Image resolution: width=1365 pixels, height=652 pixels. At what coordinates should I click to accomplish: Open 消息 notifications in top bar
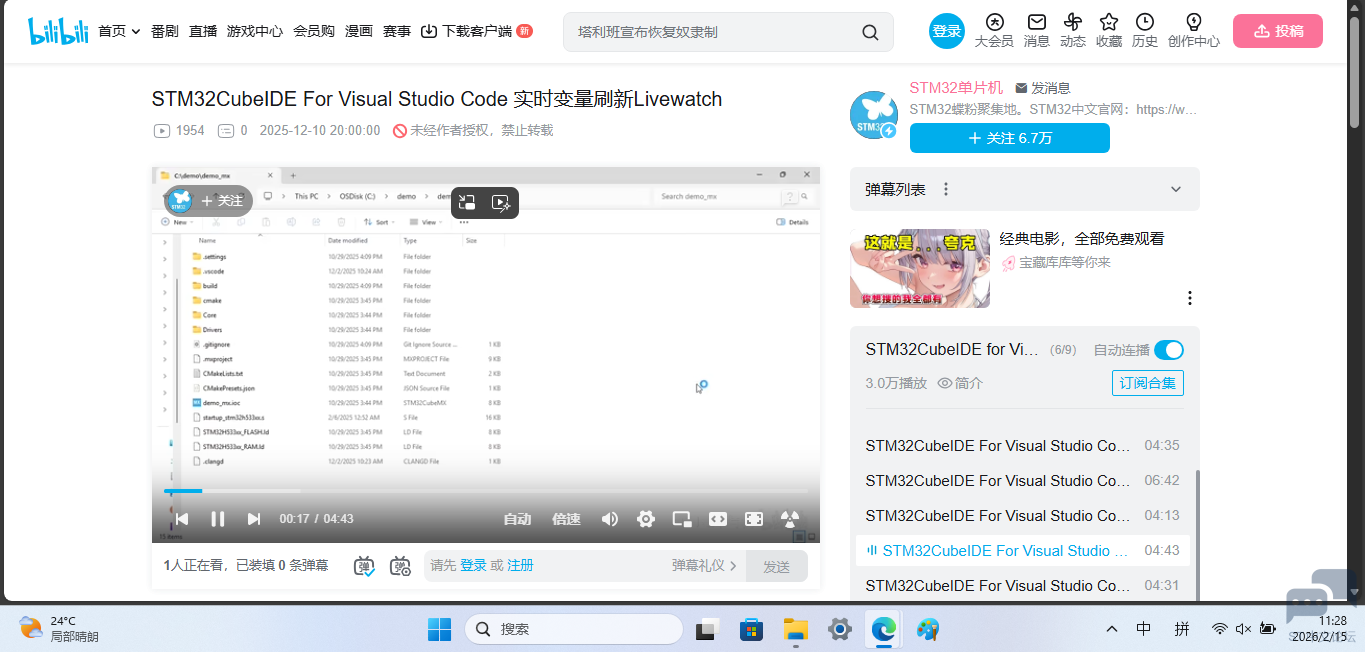(x=1036, y=30)
